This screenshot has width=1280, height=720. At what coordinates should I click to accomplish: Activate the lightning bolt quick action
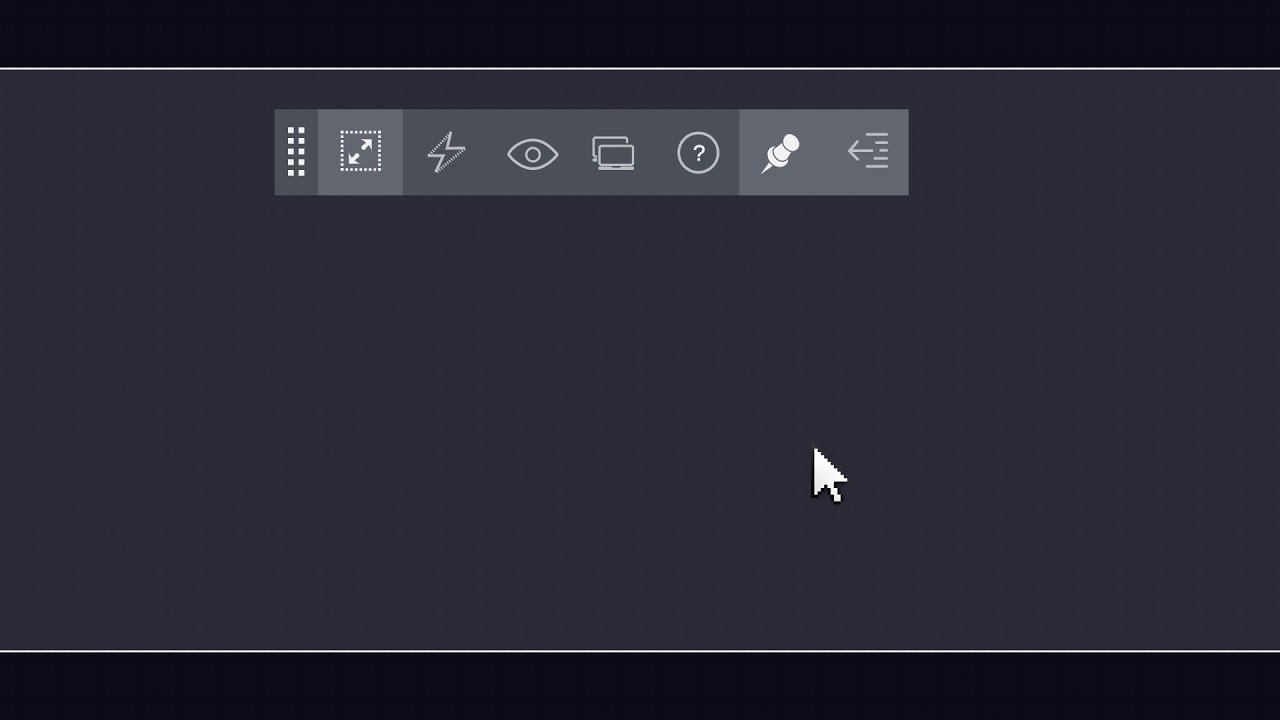point(446,152)
